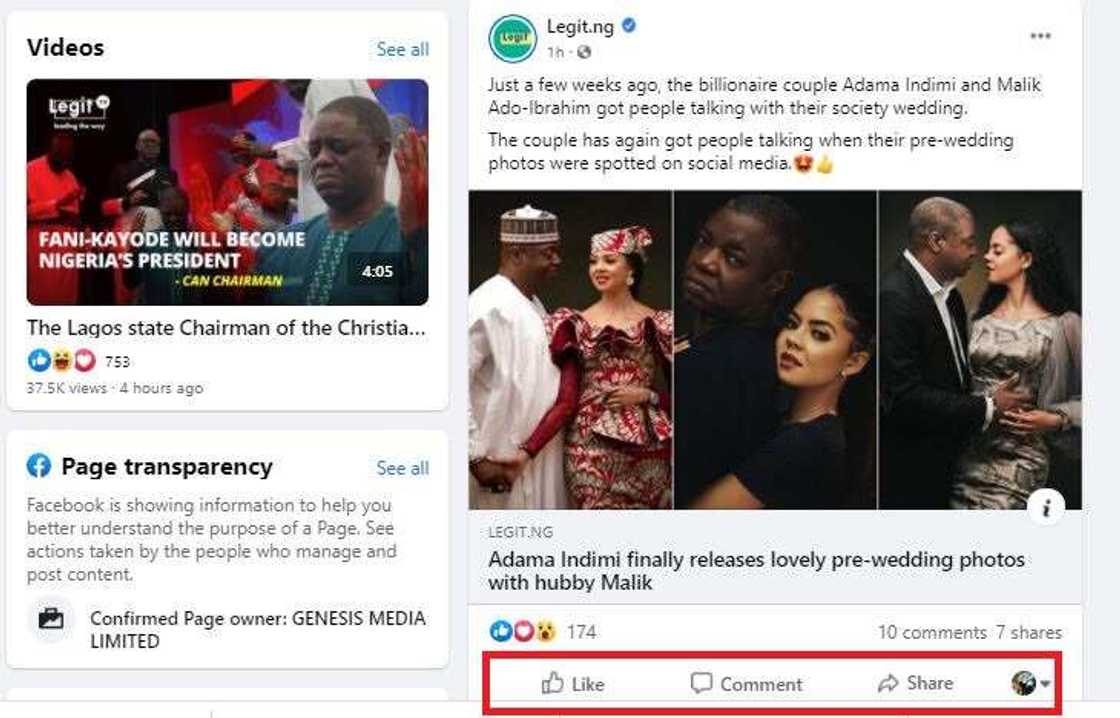Click the Comment button on the post
The width and height of the screenshot is (1120, 718).
[747, 684]
